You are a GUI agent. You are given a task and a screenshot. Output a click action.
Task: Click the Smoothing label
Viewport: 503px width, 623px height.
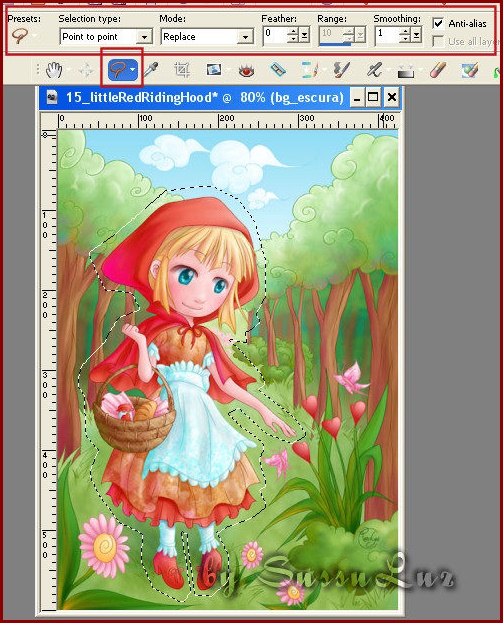coord(397,19)
